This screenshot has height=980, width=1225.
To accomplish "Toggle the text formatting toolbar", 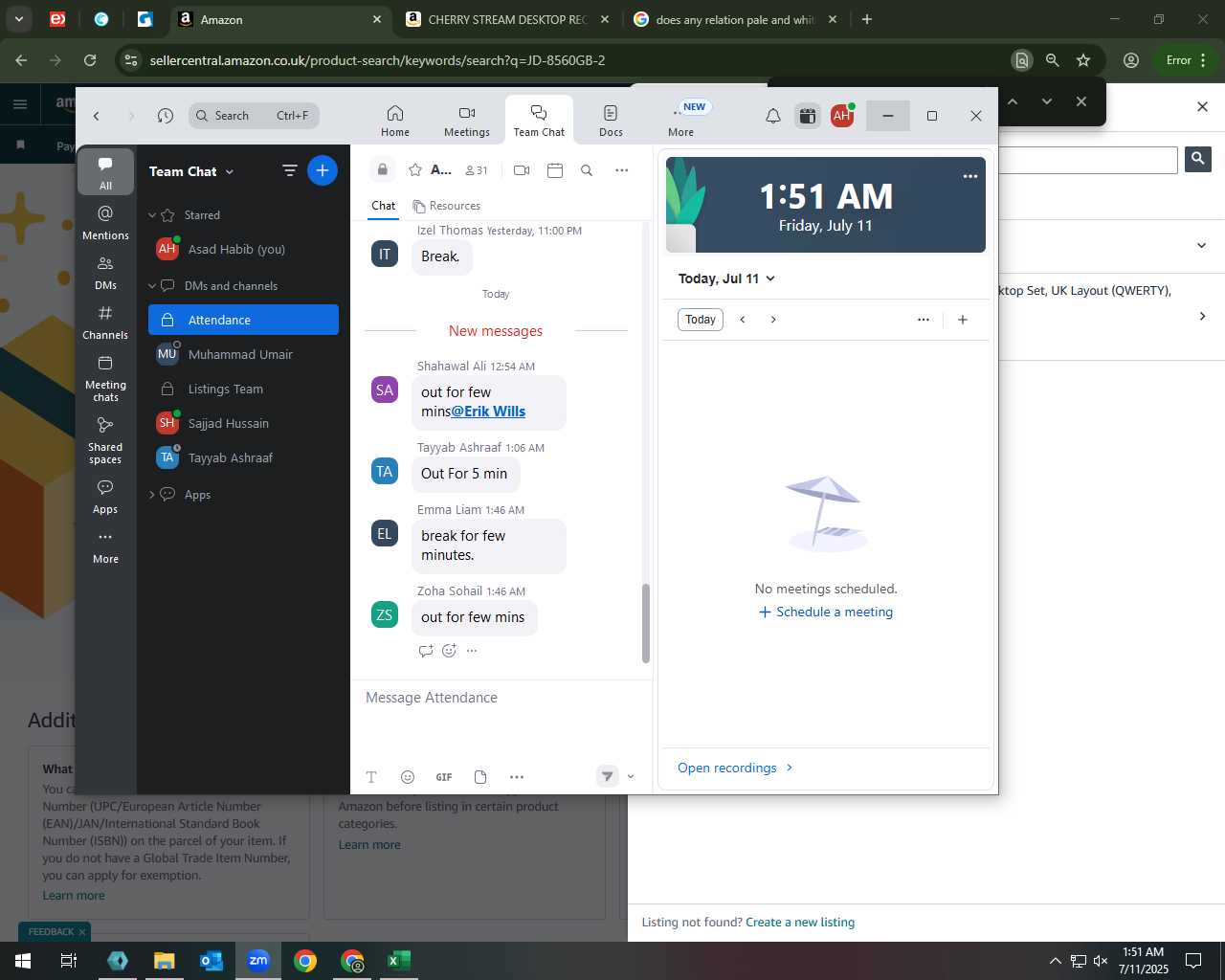I will [x=371, y=777].
